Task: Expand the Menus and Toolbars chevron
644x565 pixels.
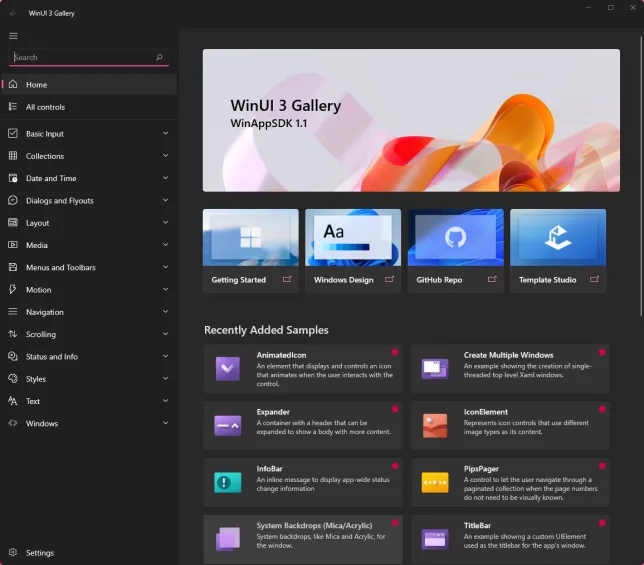Action: pyautogui.click(x=165, y=268)
